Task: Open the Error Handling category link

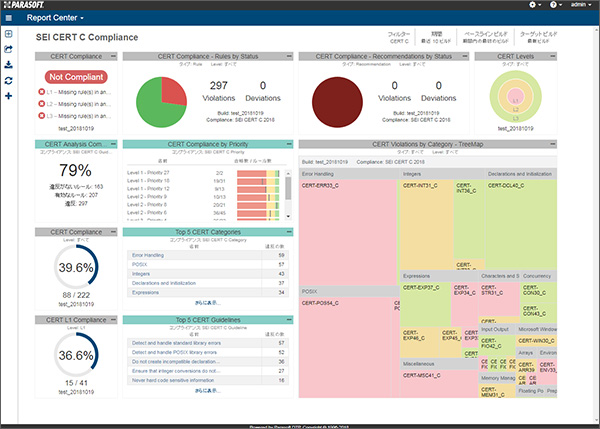Action: (x=148, y=255)
